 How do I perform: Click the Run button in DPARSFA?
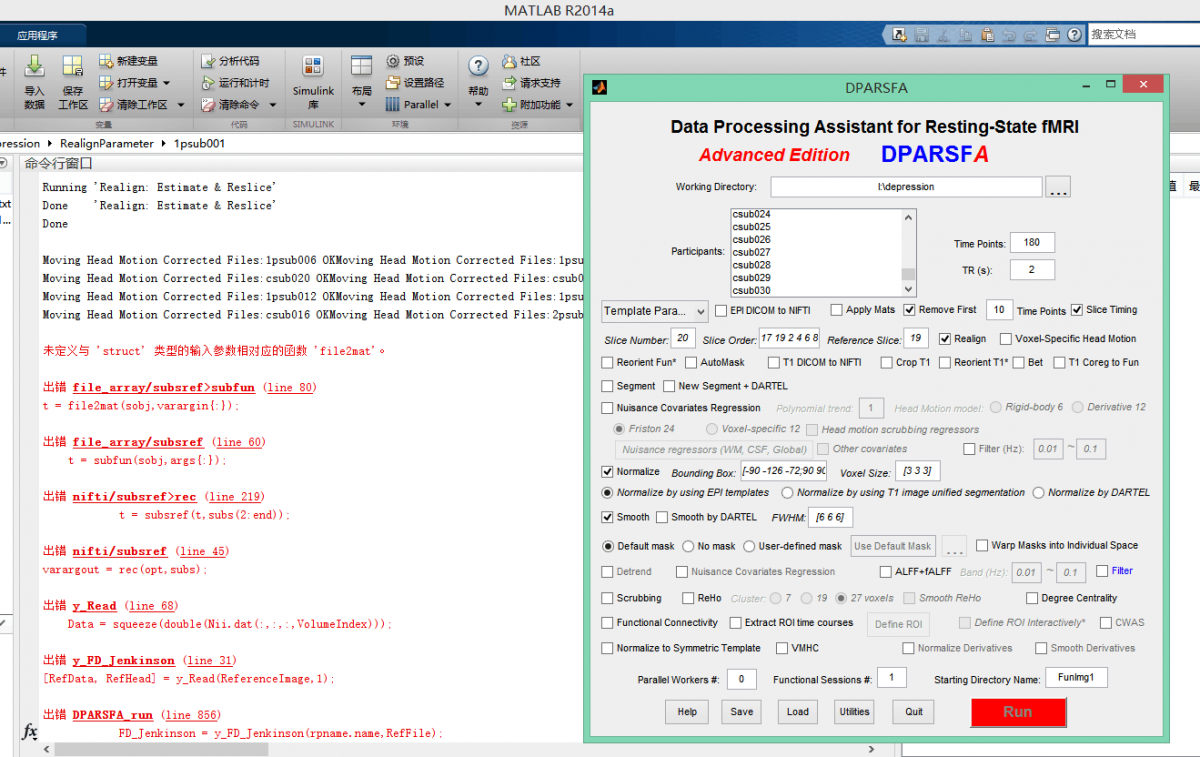coord(1018,712)
